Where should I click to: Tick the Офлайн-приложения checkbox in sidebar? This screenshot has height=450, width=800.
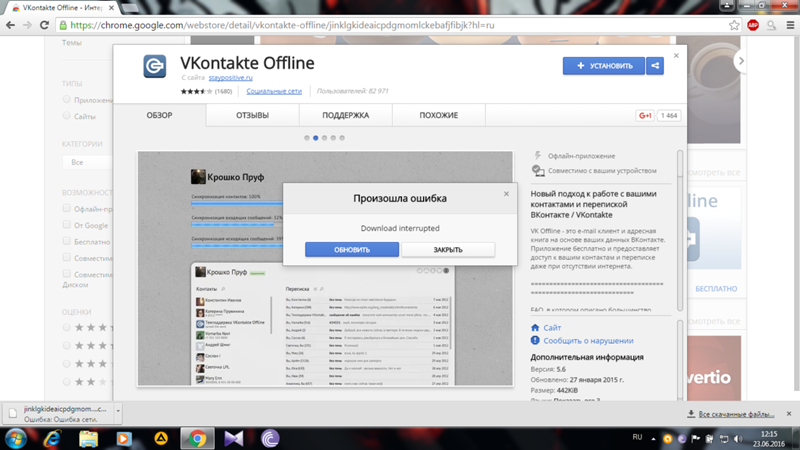coord(66,208)
